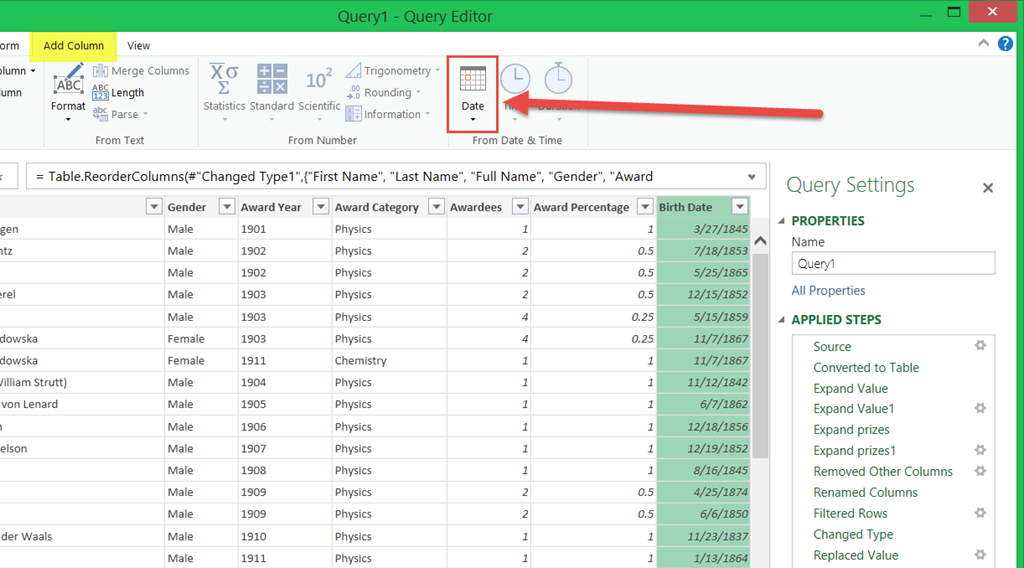Expand the formula bar chevron
This screenshot has width=1024, height=568.
[752, 177]
